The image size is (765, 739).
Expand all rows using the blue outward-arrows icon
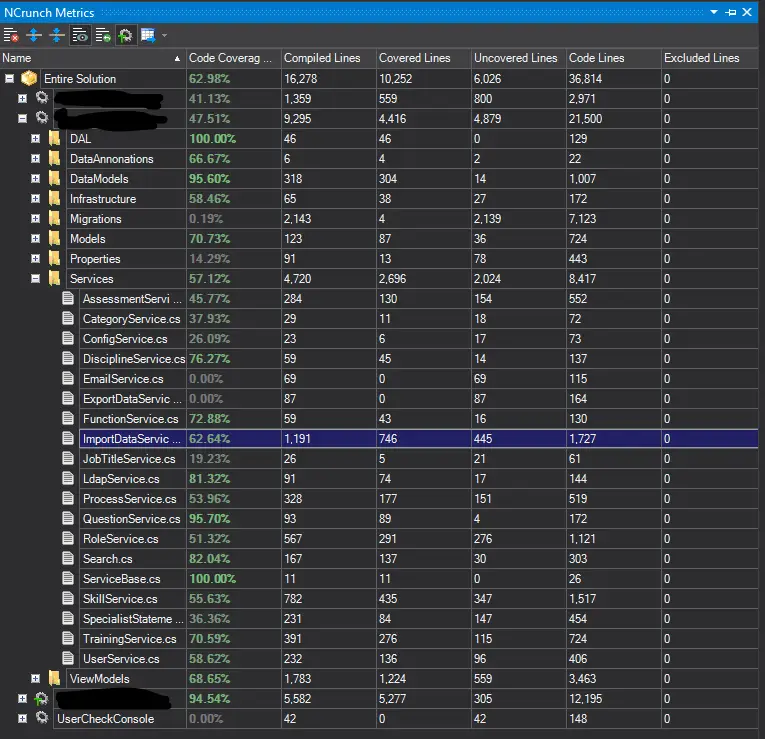tap(34, 35)
